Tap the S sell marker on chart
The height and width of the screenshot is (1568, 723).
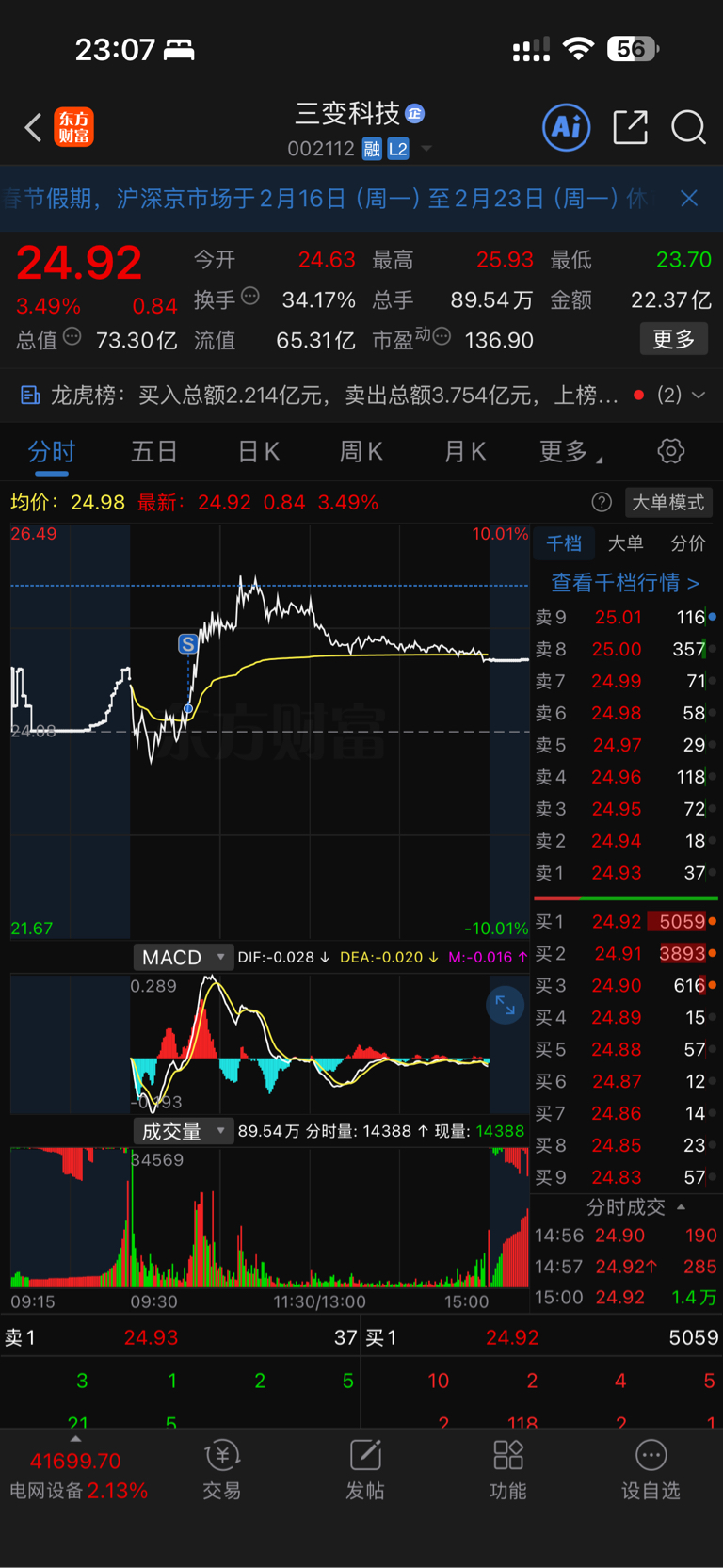click(x=187, y=644)
